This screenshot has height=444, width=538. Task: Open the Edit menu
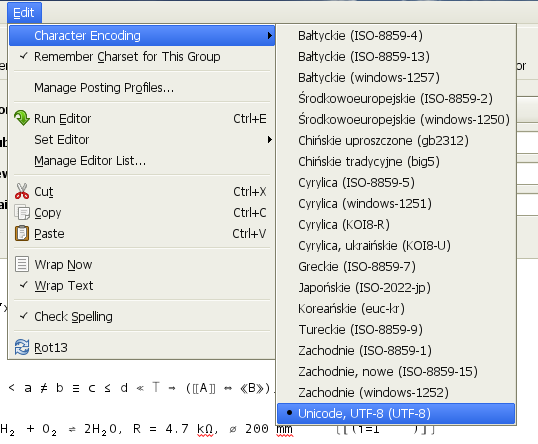click(x=24, y=13)
